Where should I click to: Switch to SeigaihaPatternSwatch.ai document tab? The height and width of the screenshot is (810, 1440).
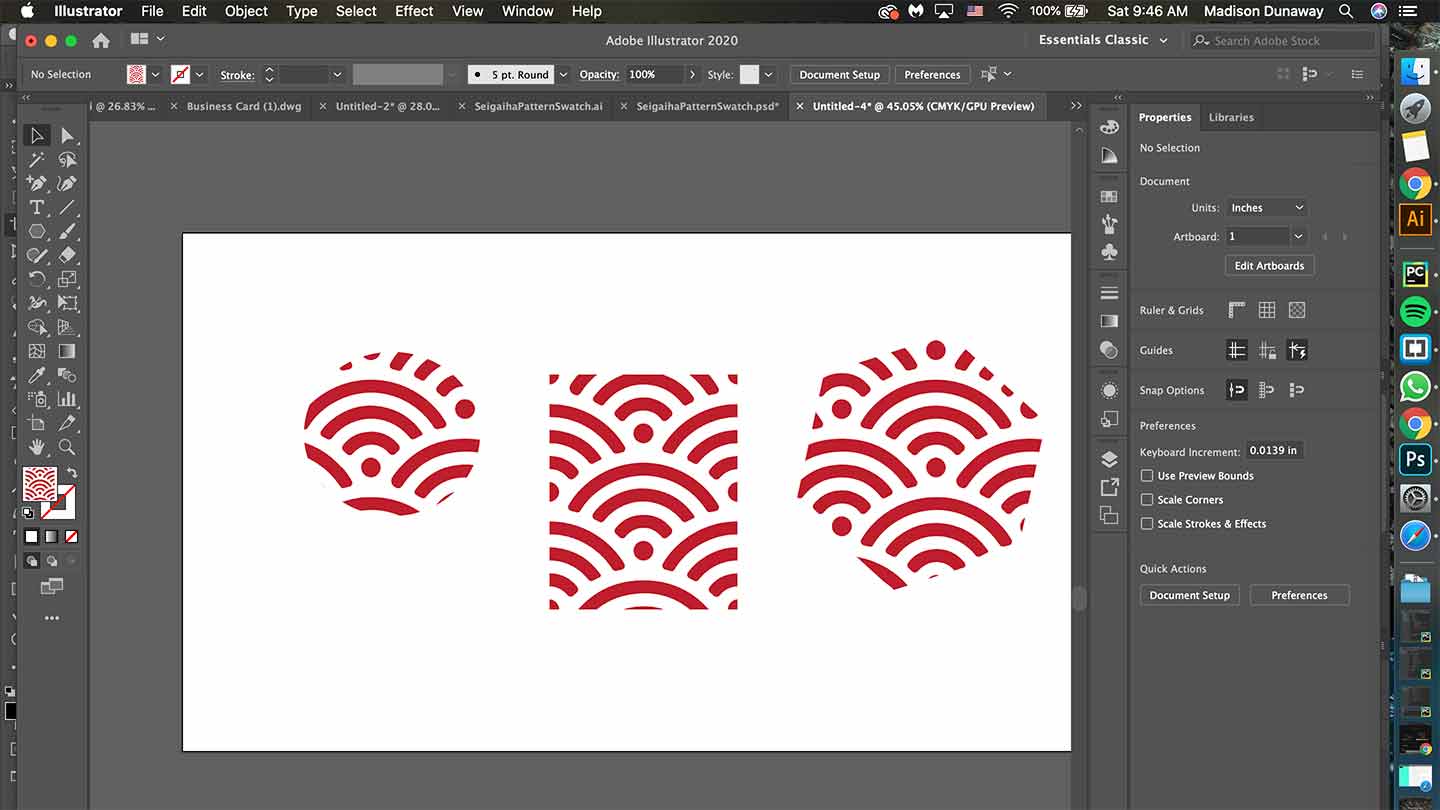pos(538,106)
